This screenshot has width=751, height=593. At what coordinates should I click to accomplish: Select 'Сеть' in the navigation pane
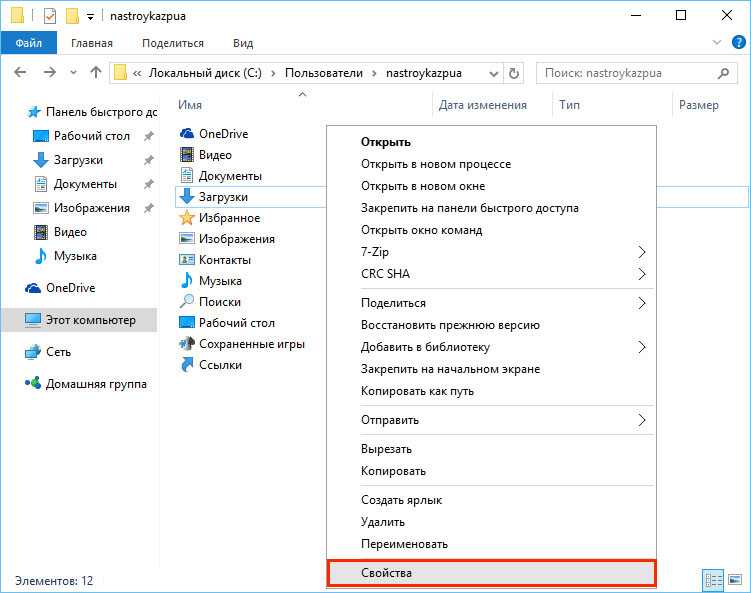58,352
